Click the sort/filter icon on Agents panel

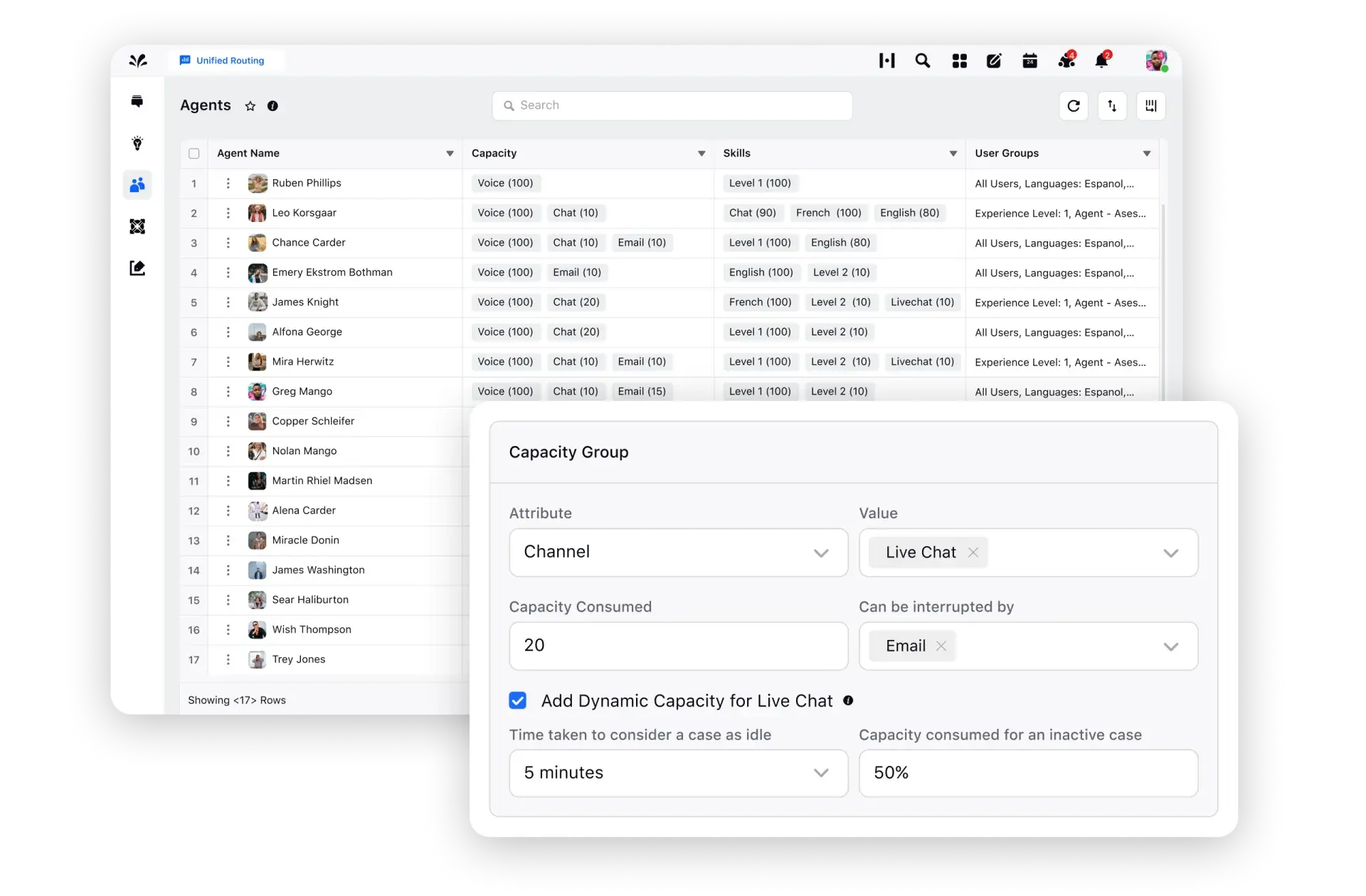tap(1112, 105)
